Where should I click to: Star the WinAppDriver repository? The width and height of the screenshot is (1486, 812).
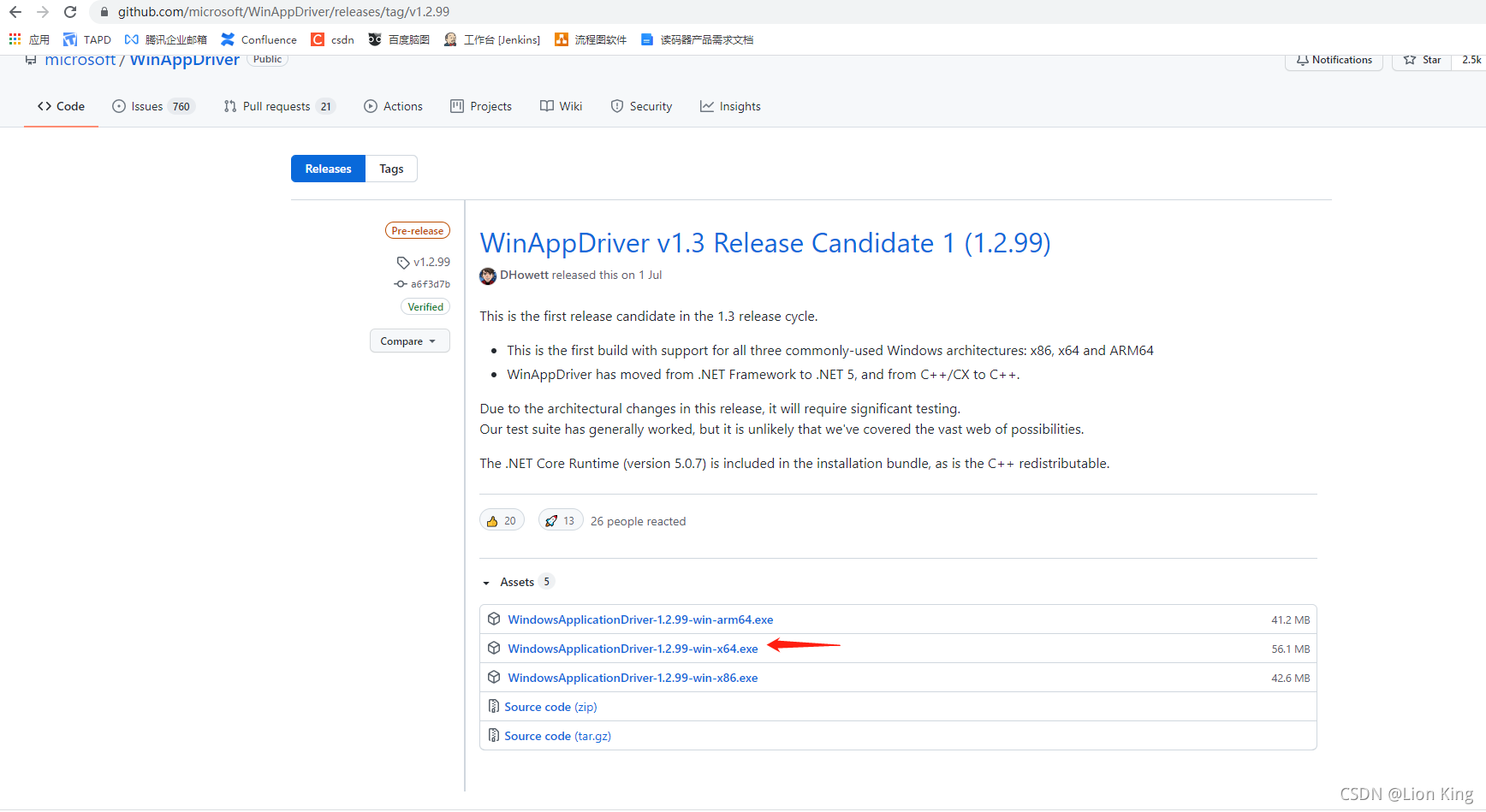(x=1422, y=60)
